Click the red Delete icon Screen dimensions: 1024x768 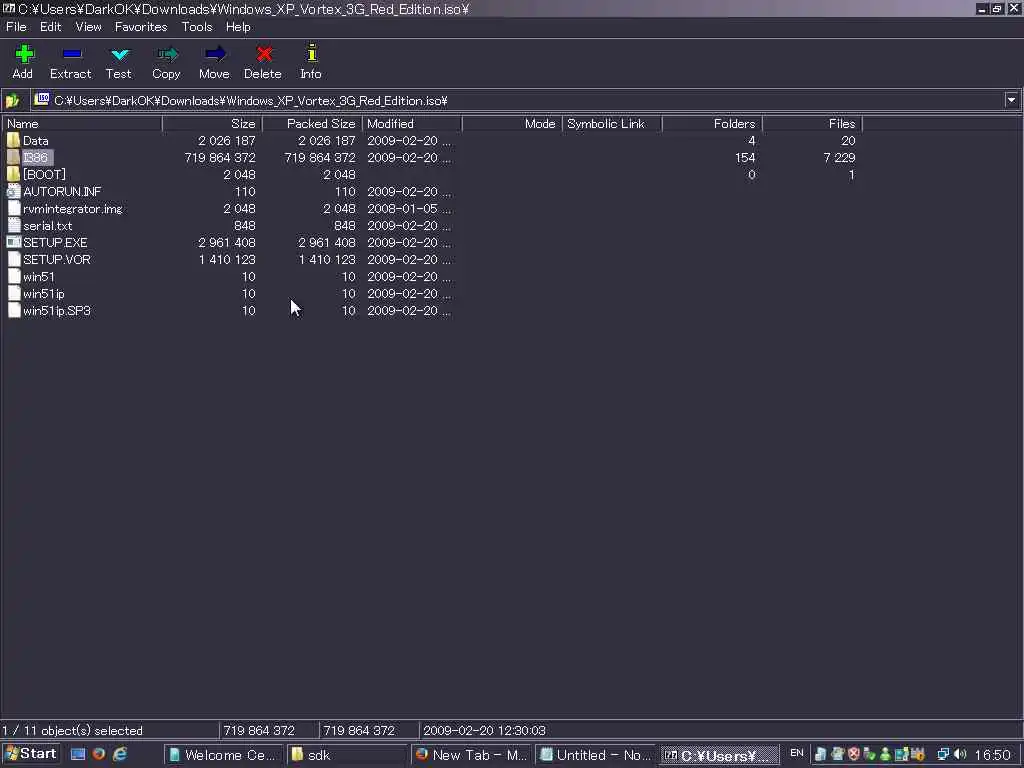pos(264,54)
